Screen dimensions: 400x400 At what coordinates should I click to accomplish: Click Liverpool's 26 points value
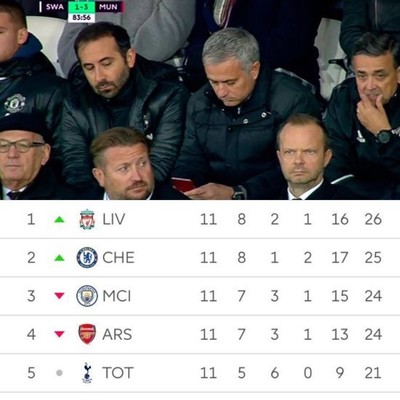pyautogui.click(x=373, y=219)
